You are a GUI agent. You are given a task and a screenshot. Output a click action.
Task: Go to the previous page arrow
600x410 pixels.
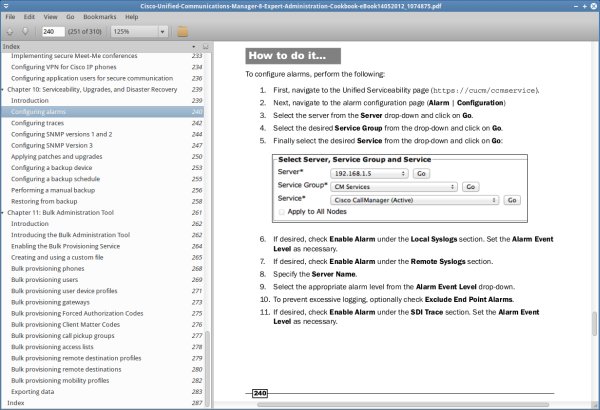pos(10,31)
